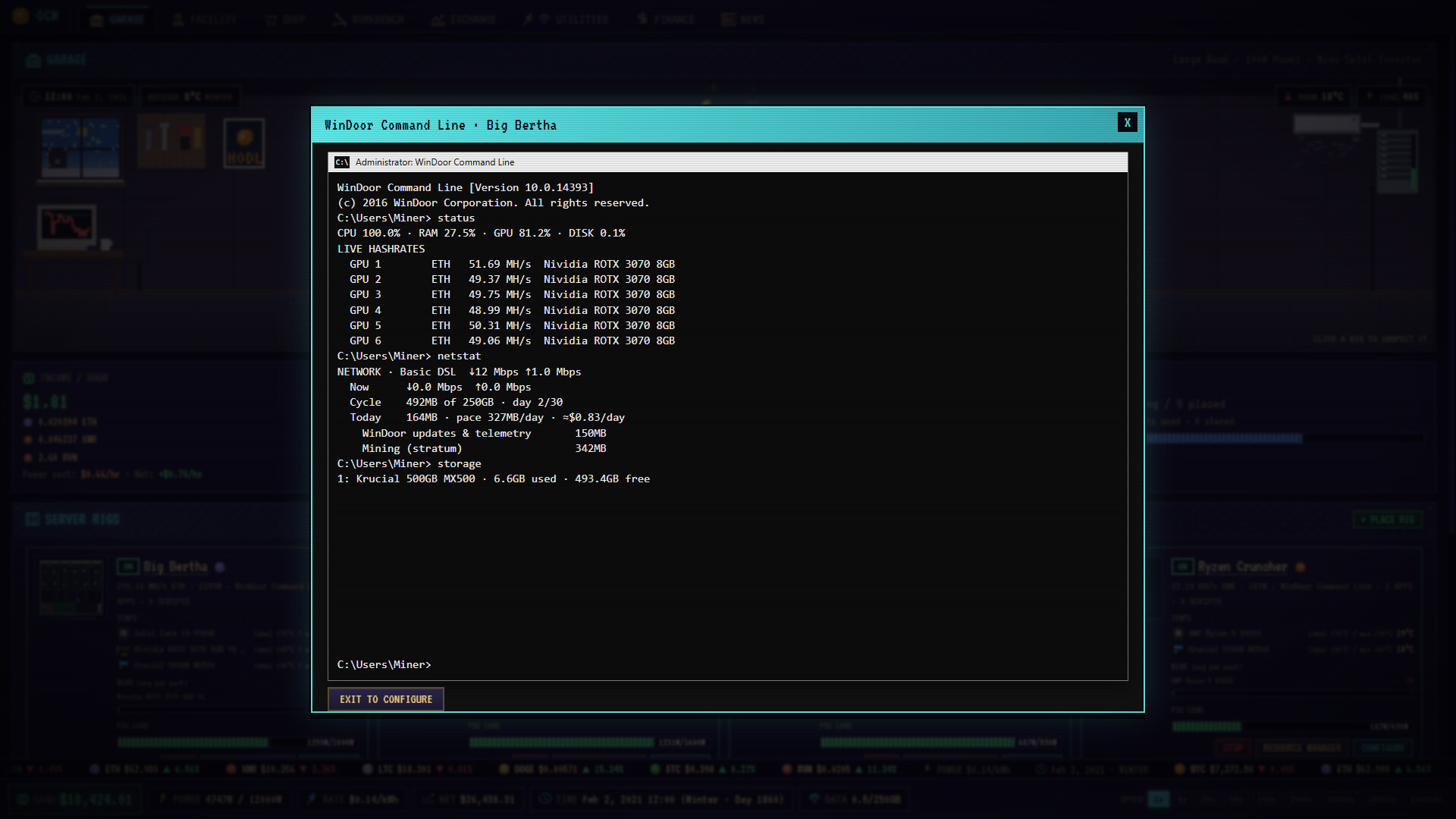Click the EXIT TO CONFIGURE button
Image resolution: width=1456 pixels, height=819 pixels.
point(386,699)
